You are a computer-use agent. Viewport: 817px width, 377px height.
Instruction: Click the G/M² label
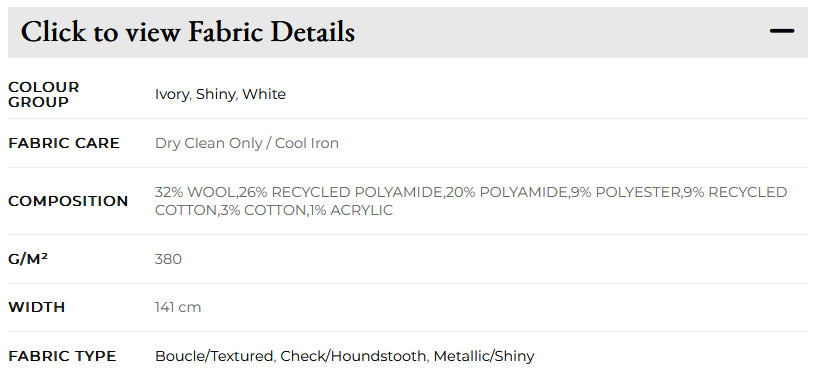pyautogui.click(x=28, y=258)
